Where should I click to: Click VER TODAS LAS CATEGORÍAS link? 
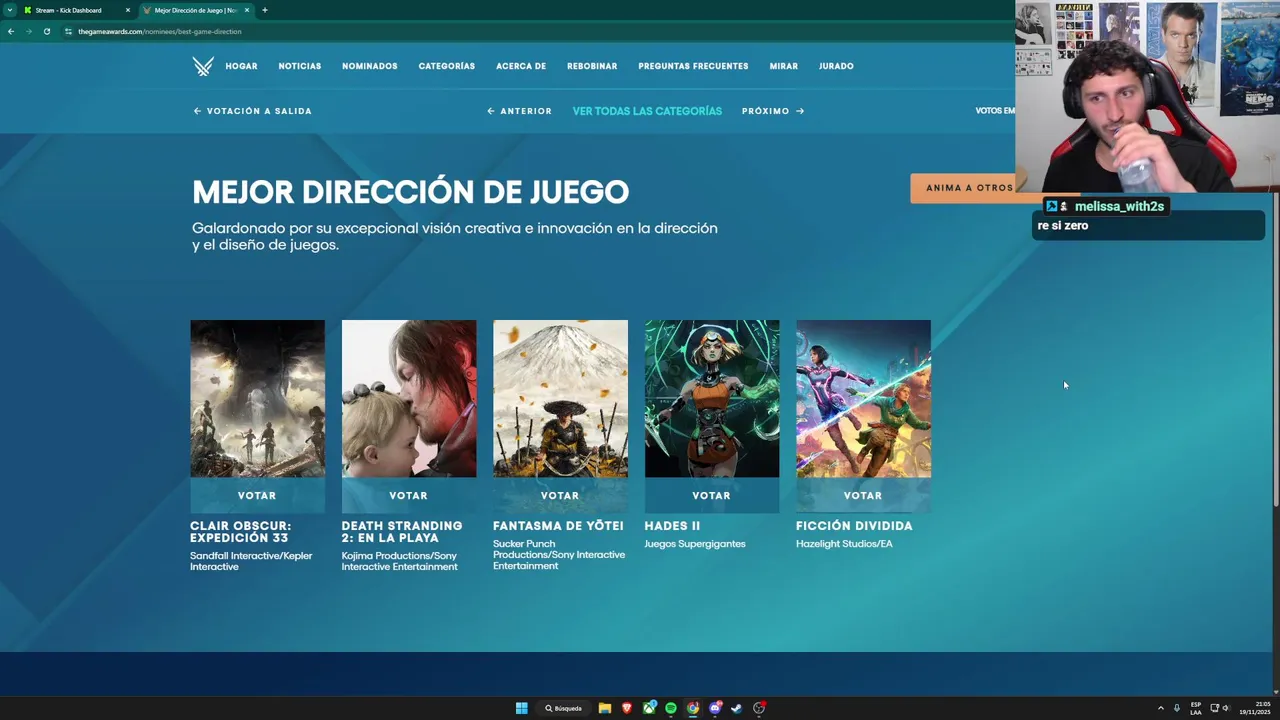647,111
